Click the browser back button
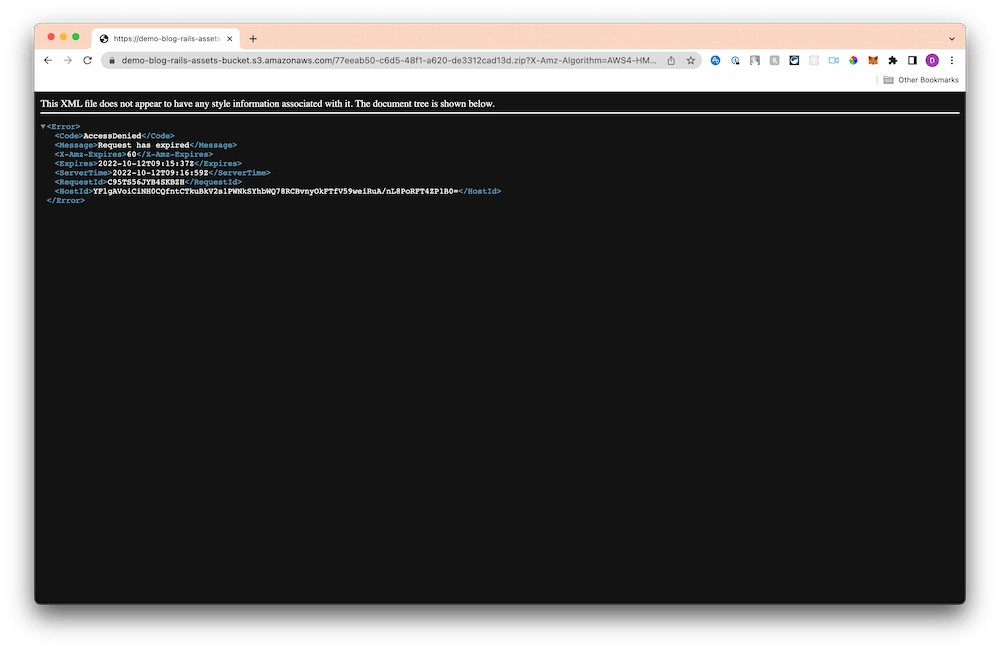The height and width of the screenshot is (650, 1000). tap(47, 60)
